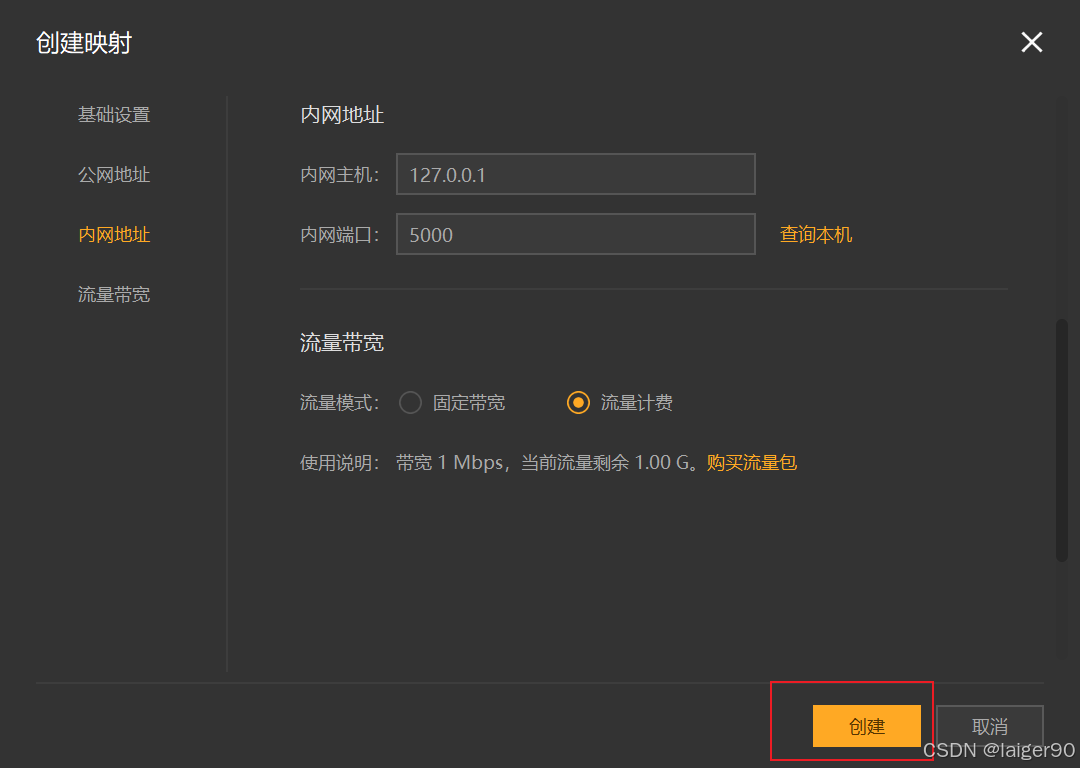Image resolution: width=1080 pixels, height=768 pixels.
Task: Cancel the dialog with the 取消 button
Action: pyautogui.click(x=989, y=726)
